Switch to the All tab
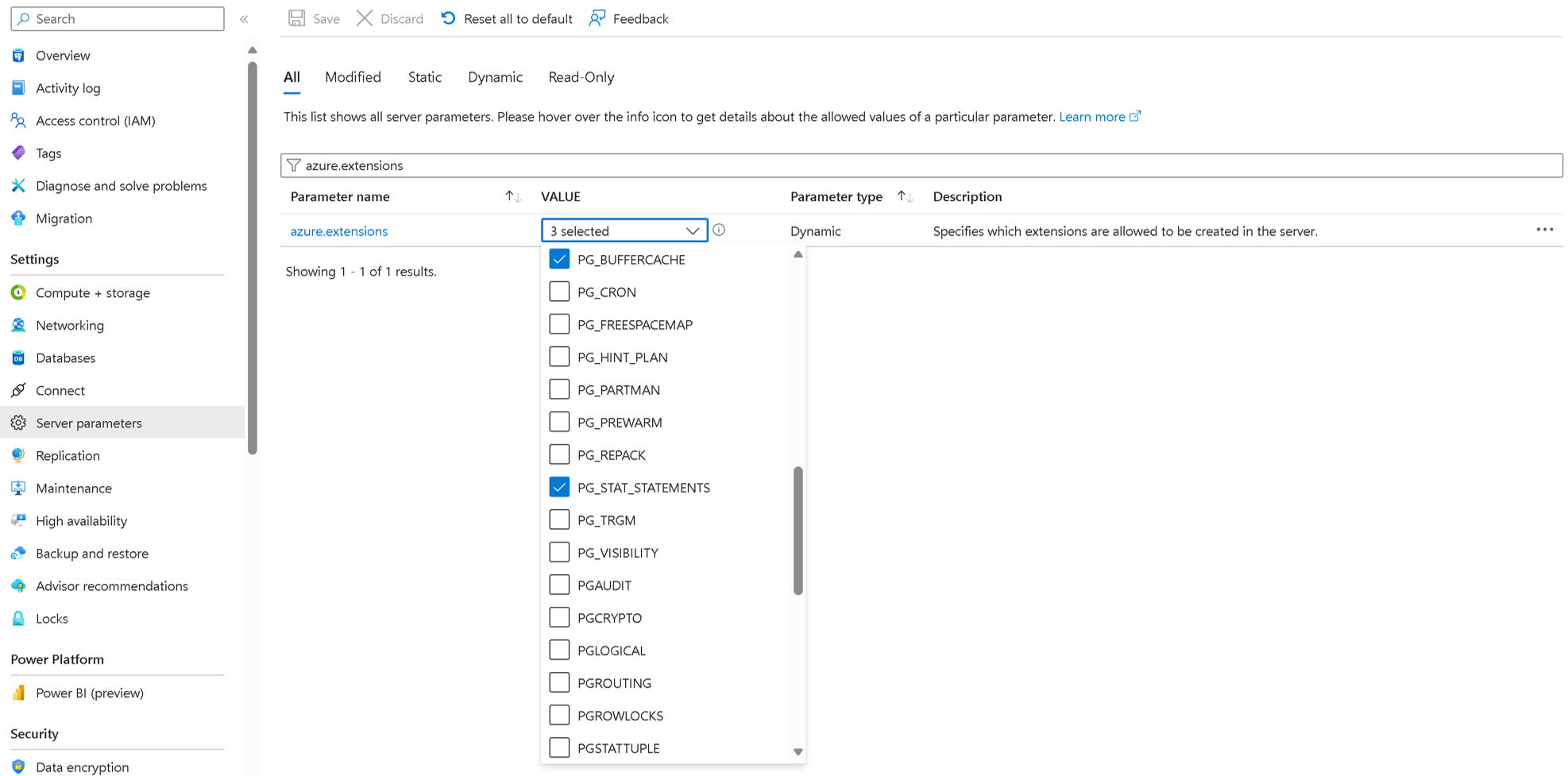Viewport: 1568px width, 776px height. tap(292, 77)
